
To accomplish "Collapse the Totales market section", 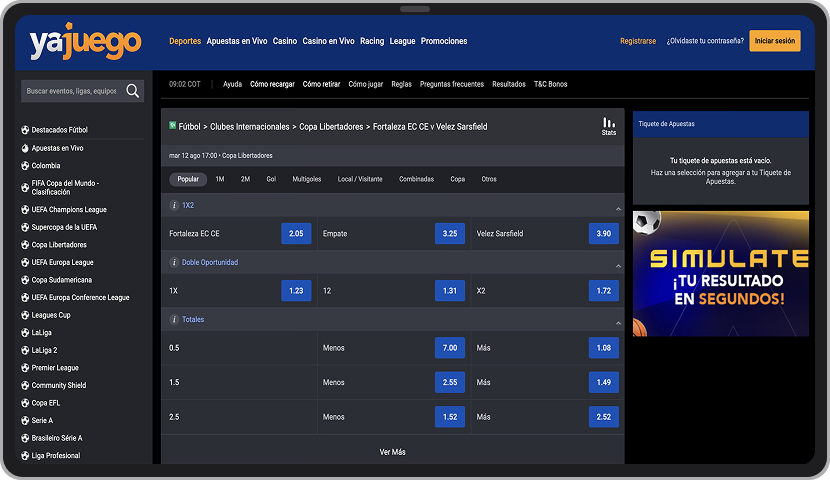I will tap(618, 323).
